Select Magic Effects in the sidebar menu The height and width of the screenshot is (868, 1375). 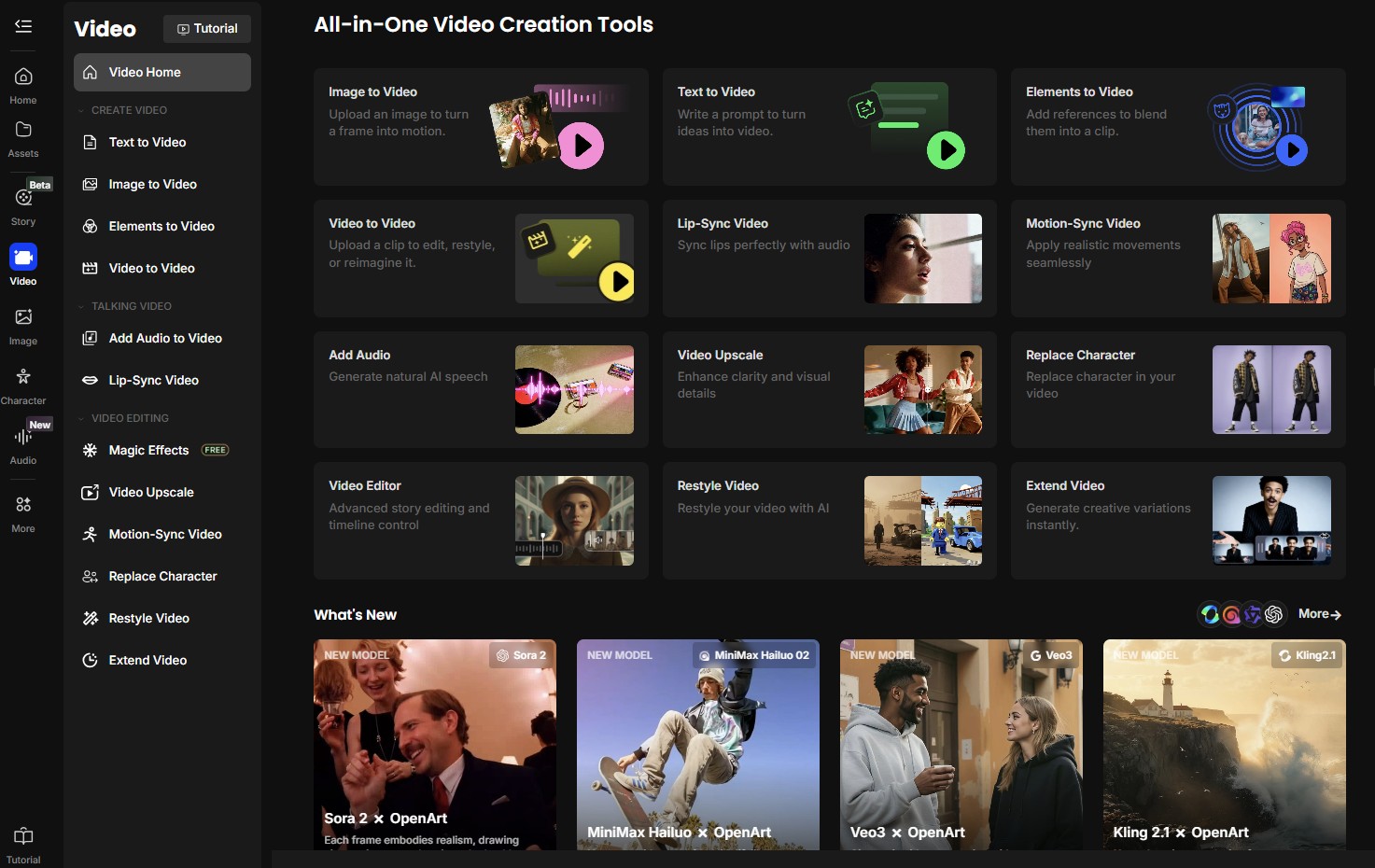148,450
